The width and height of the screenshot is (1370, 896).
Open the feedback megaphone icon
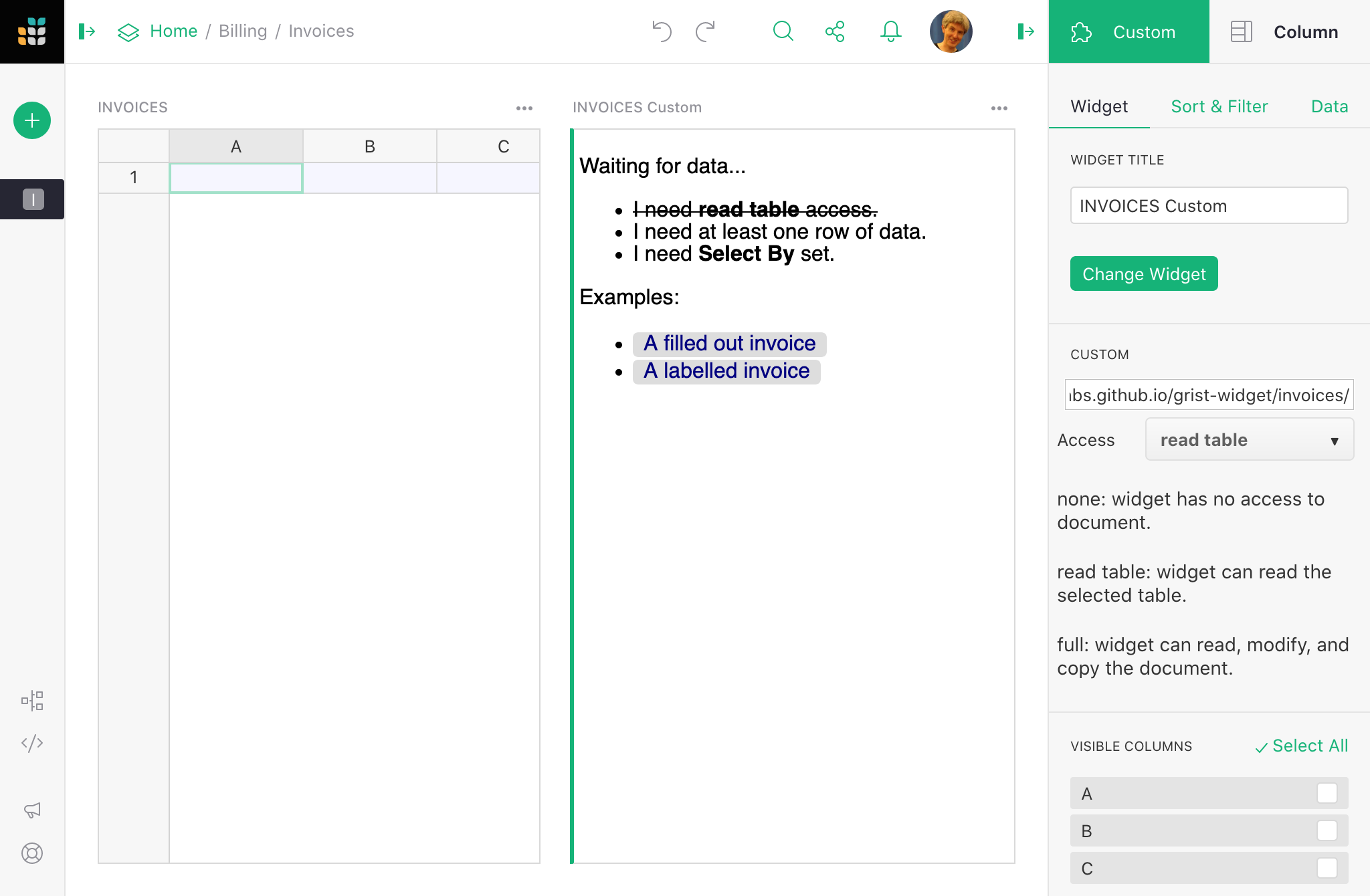click(32, 810)
